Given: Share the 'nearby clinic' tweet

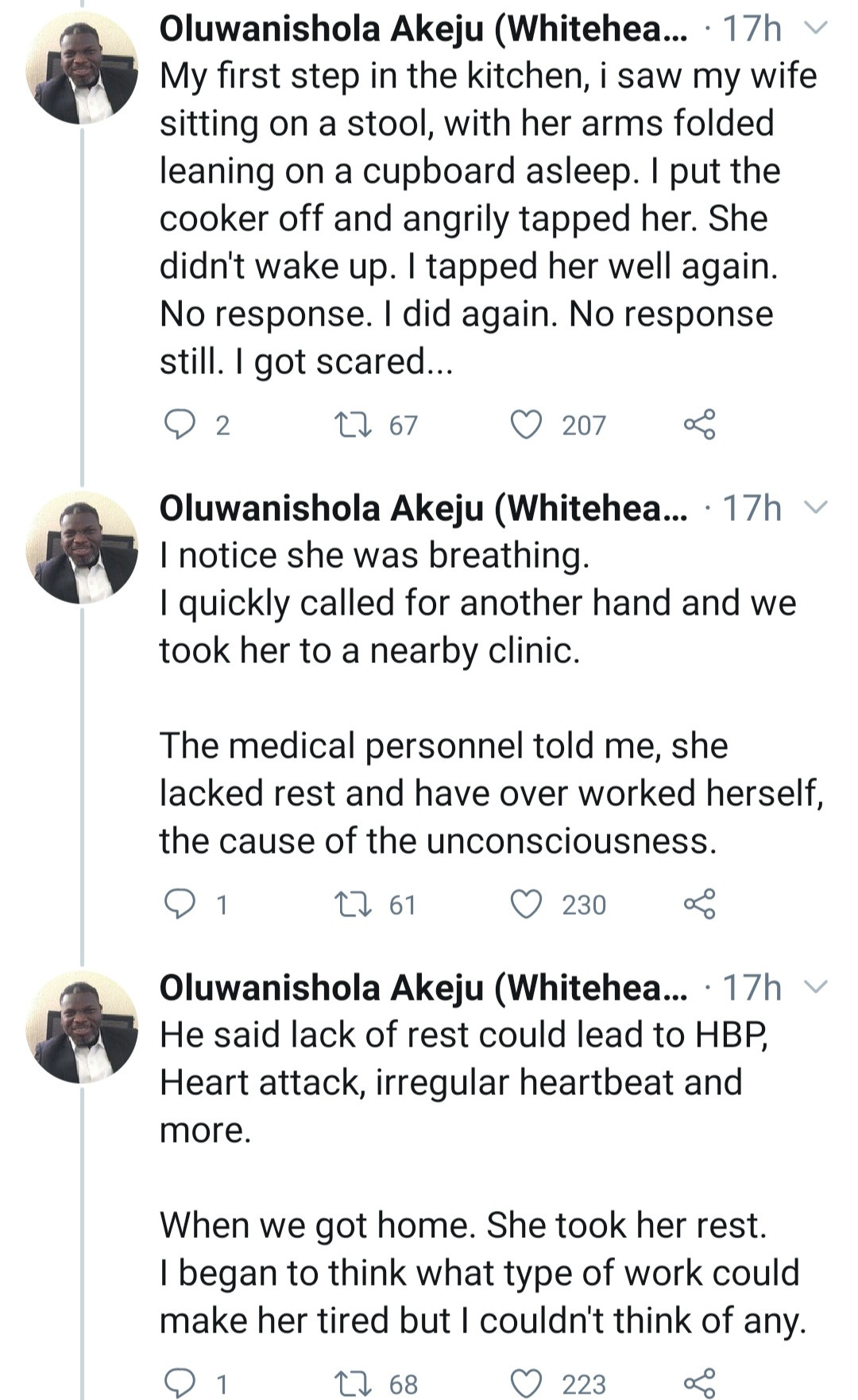Looking at the screenshot, I should pyautogui.click(x=699, y=904).
